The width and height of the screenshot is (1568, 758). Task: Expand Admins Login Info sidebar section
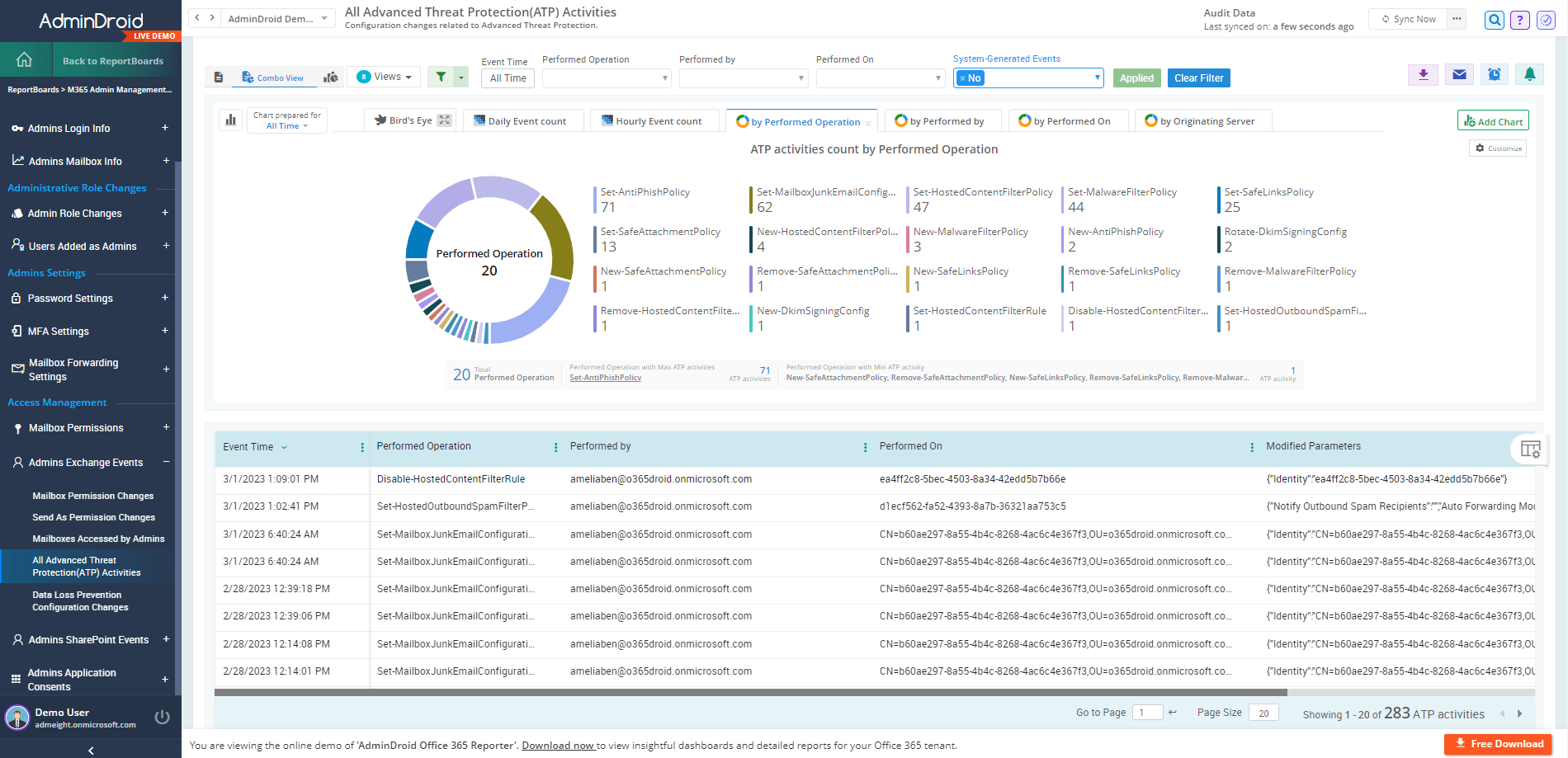point(165,128)
